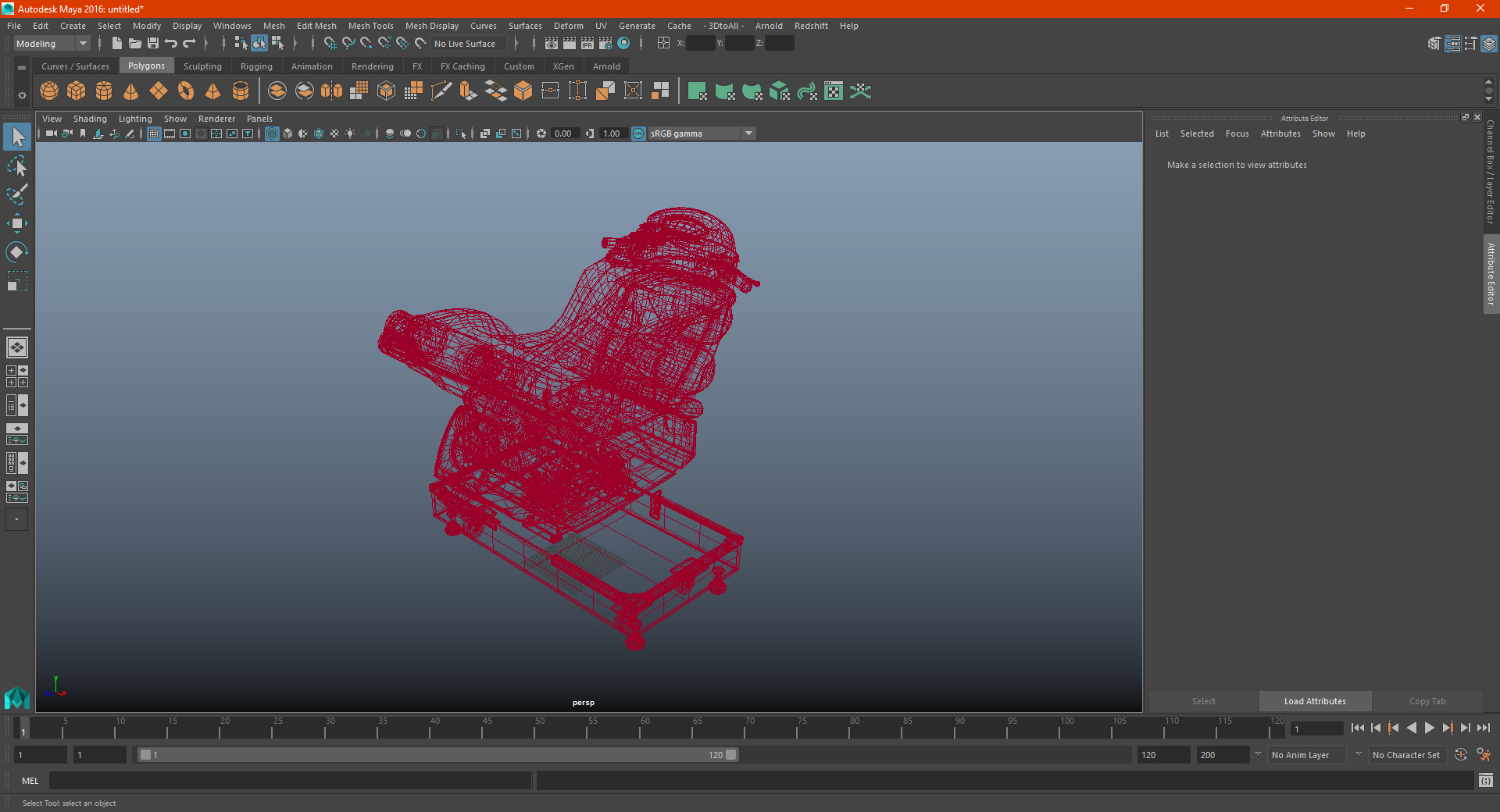The height and width of the screenshot is (812, 1500).
Task: Open the shelf tab list menu
Action: coord(22,68)
